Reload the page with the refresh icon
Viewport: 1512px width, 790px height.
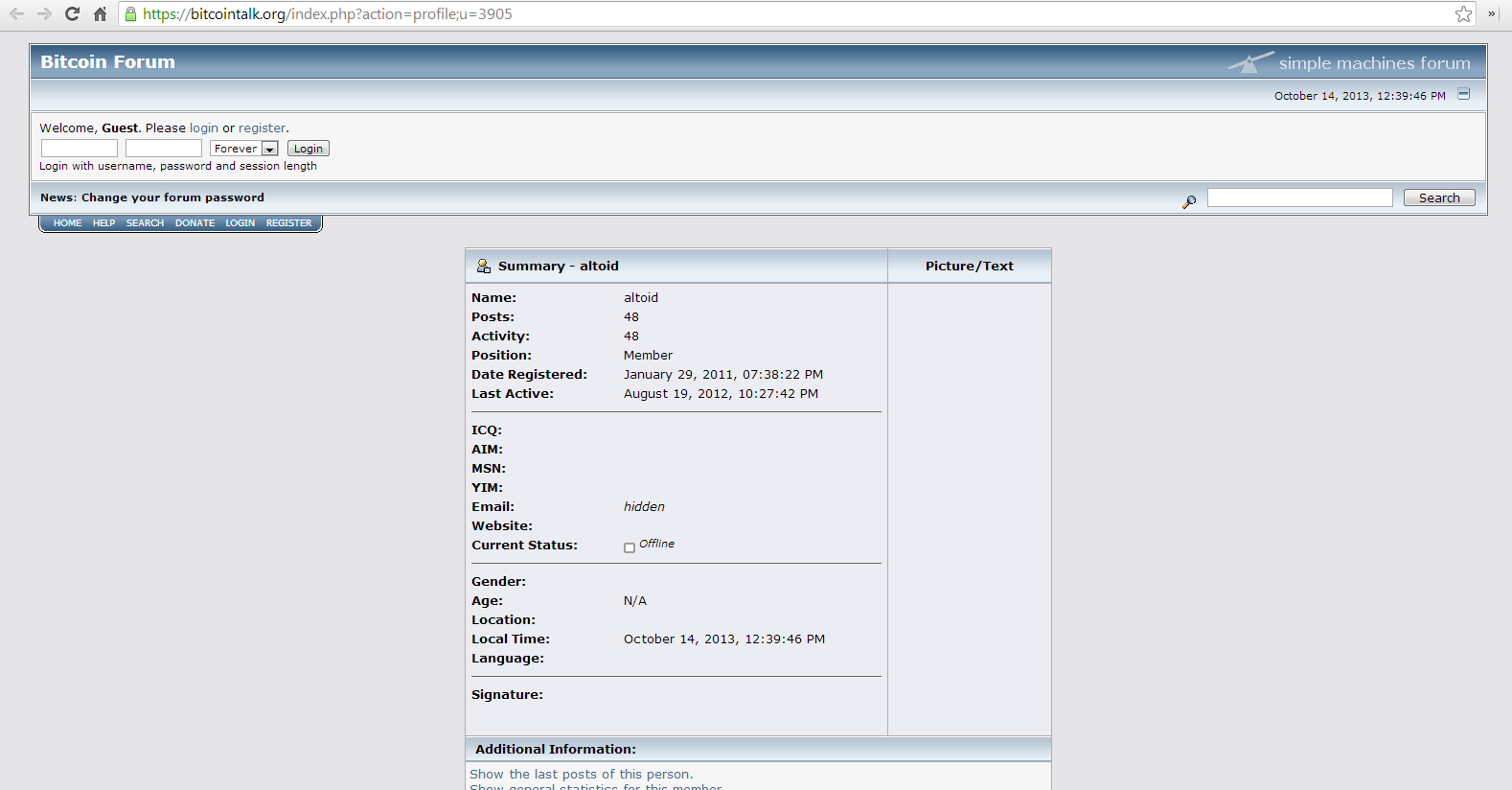coord(72,13)
